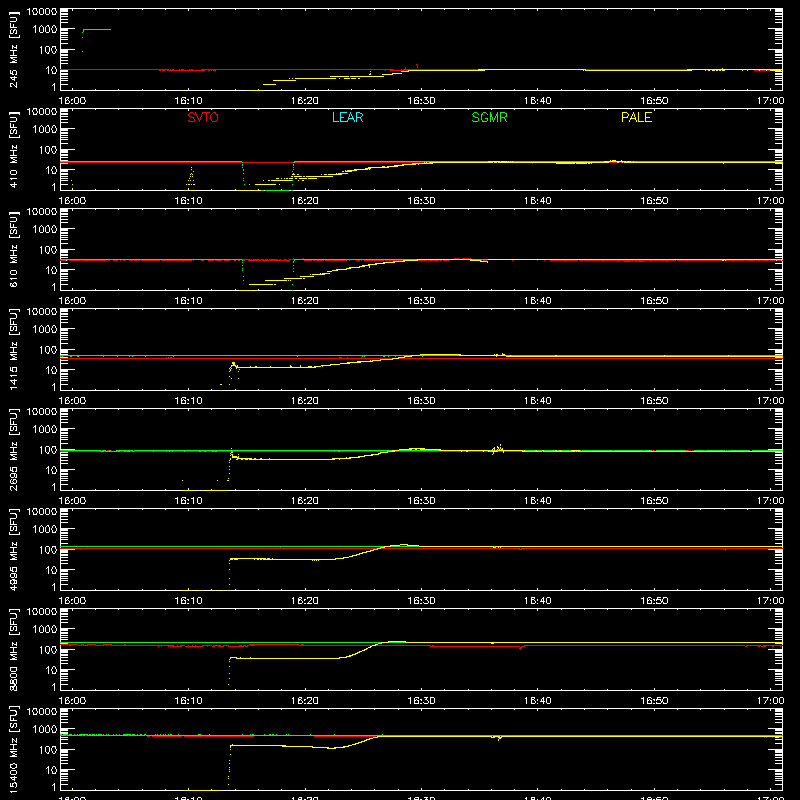Click the 17:00 time label below 4995 MHz plot
Image resolution: width=800 pixels, height=800 pixels.
[770, 601]
